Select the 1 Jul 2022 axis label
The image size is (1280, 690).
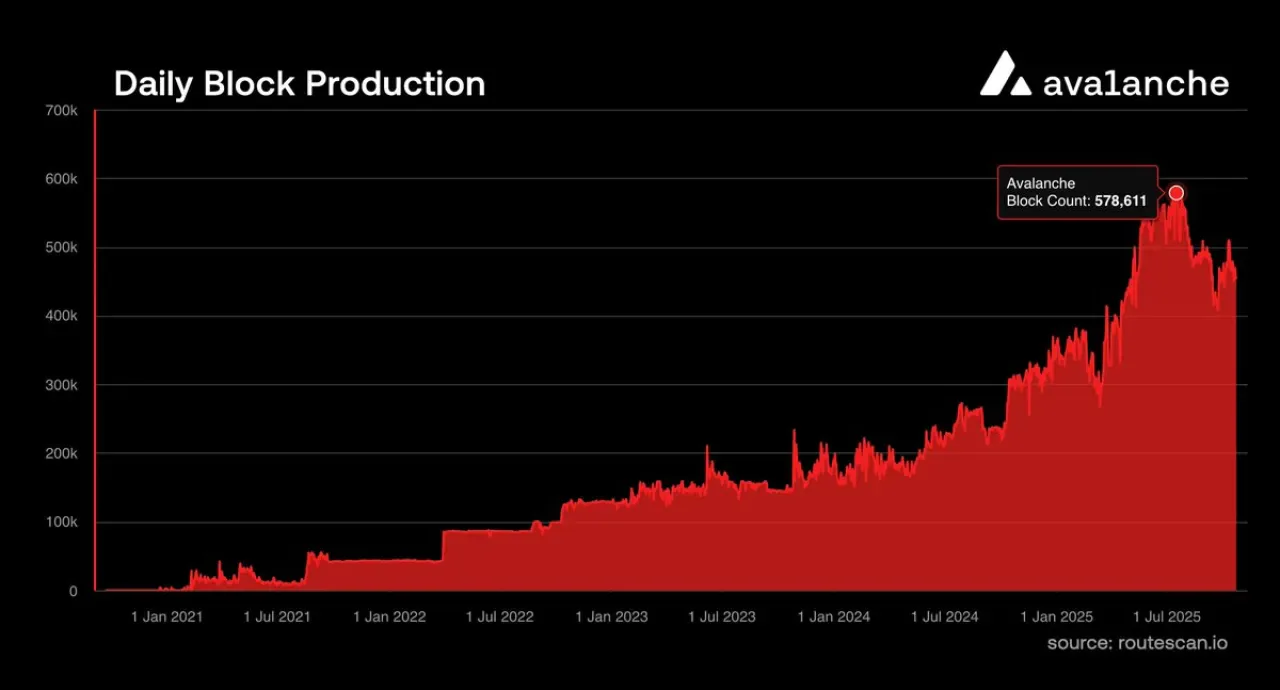point(500,617)
